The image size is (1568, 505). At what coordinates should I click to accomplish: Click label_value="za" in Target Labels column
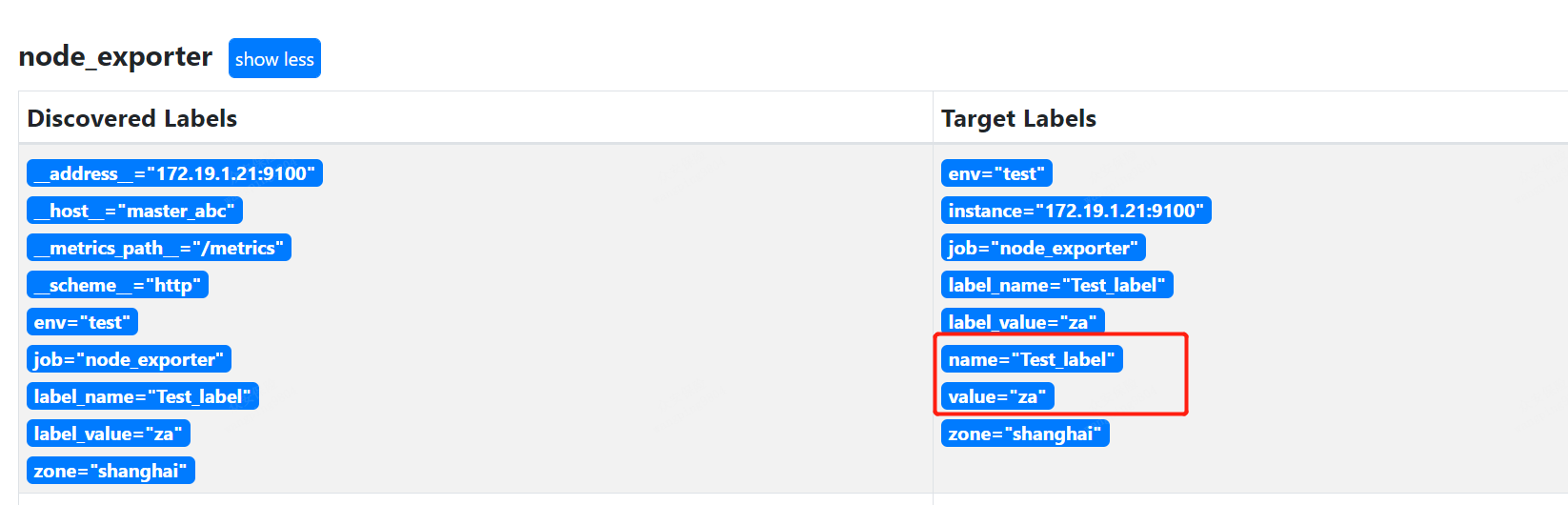[1022, 322]
